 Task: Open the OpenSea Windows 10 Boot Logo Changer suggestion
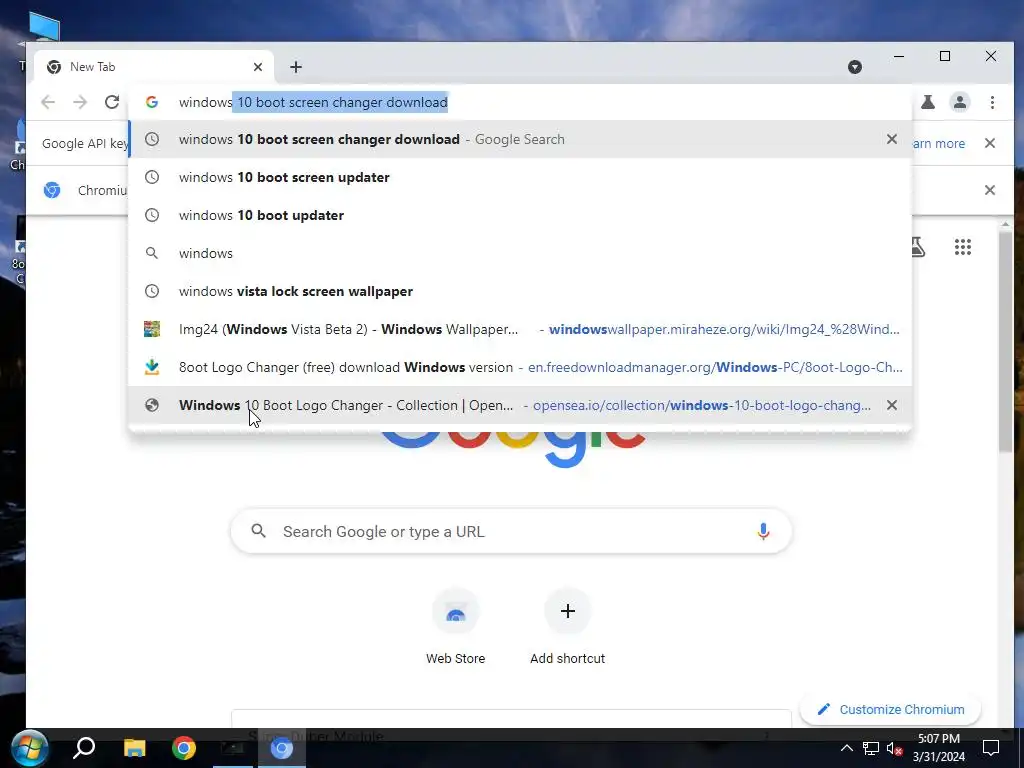[x=520, y=405]
